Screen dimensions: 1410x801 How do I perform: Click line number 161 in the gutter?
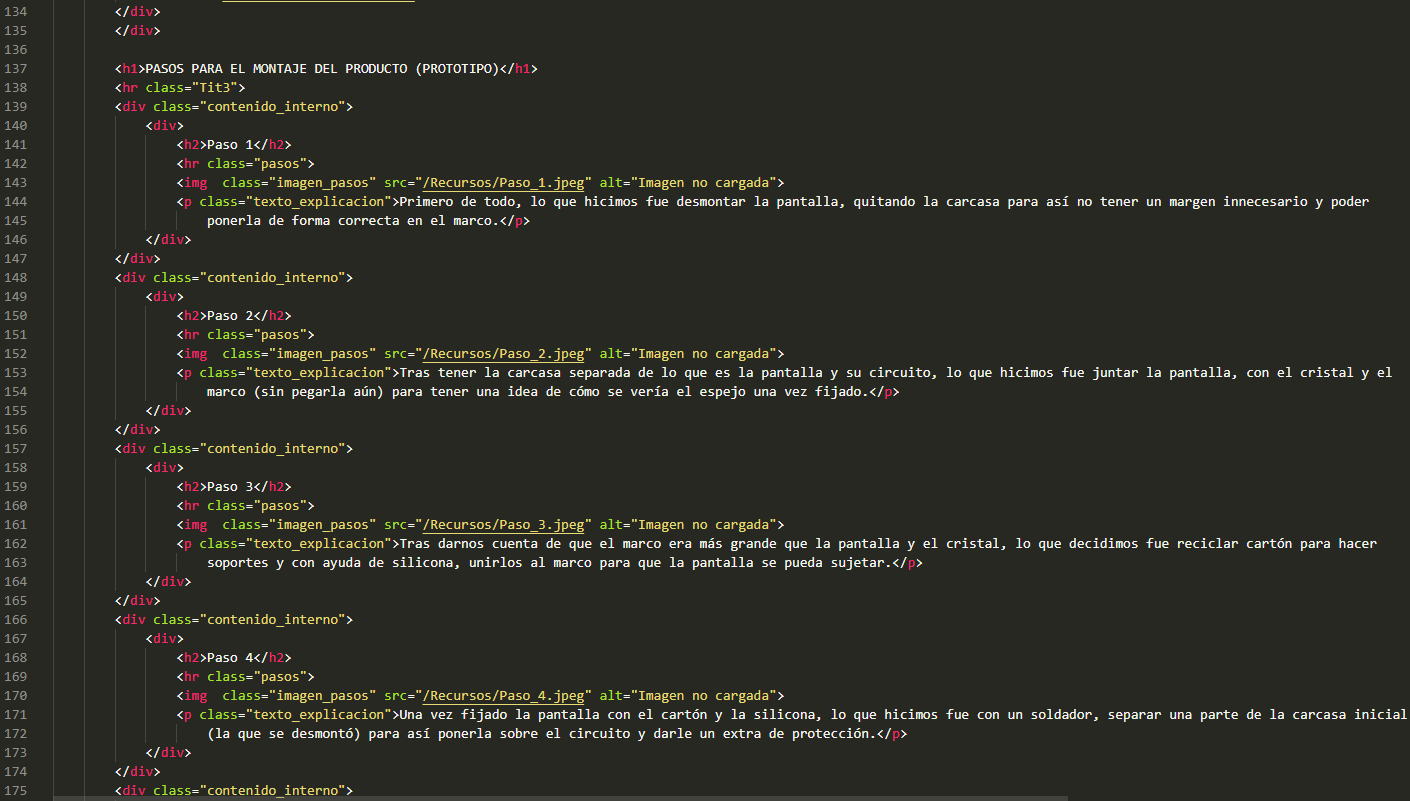[x=16, y=524]
